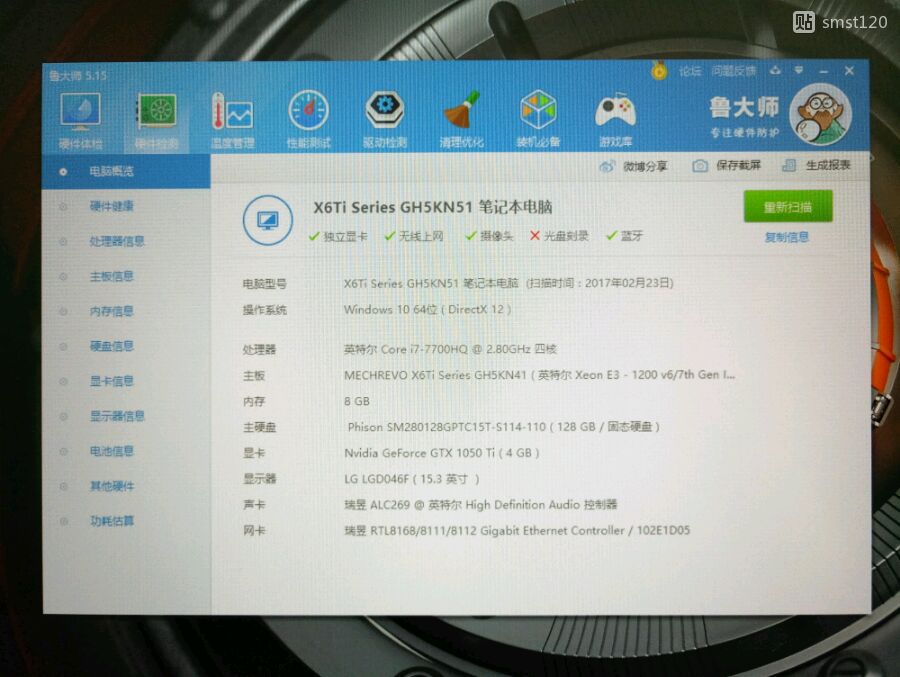Screen dimensions: 900x677
Task: Click the 无线上网 checkmark label
Action: (x=414, y=236)
